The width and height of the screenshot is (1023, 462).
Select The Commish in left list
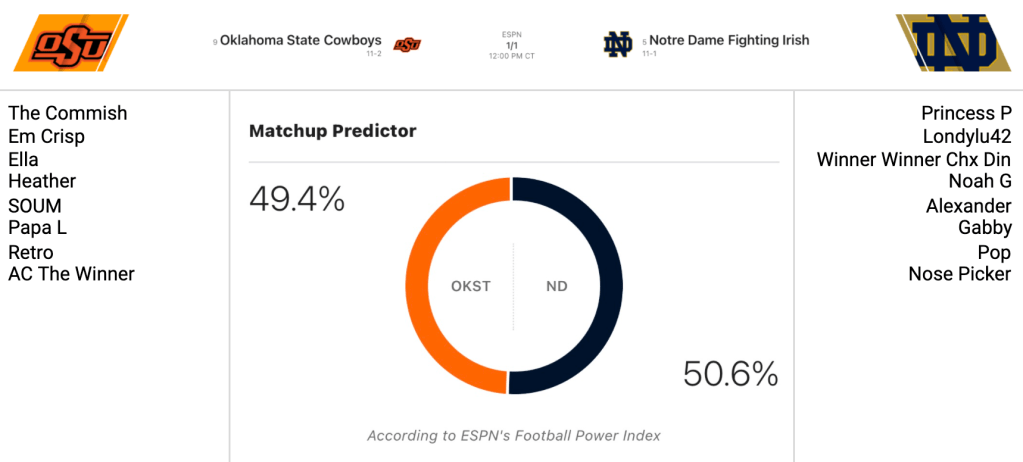[x=68, y=113]
